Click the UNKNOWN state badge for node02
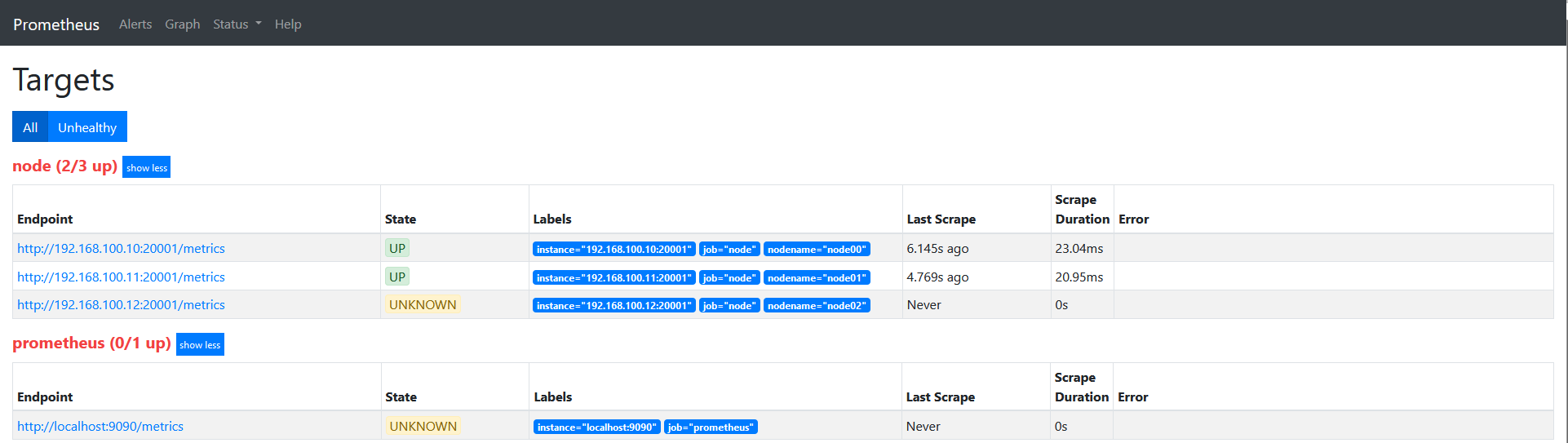1568x443 pixels. tap(423, 305)
